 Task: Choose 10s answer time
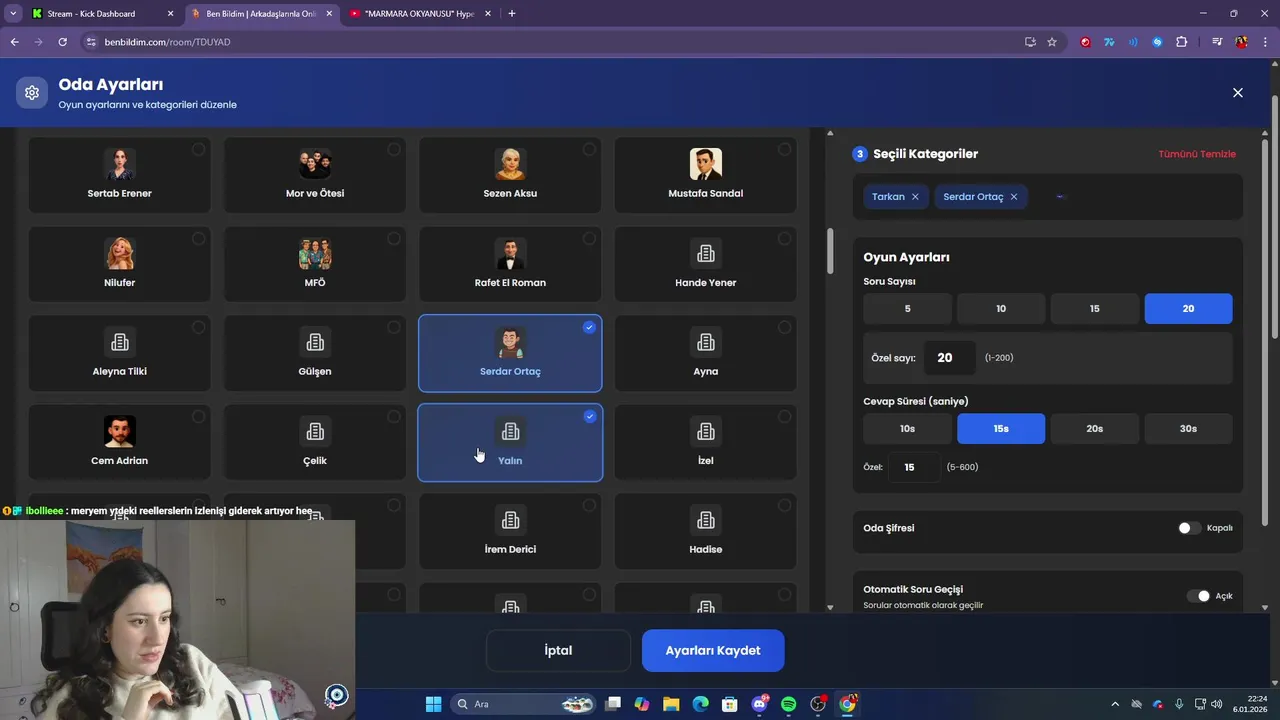(x=907, y=429)
